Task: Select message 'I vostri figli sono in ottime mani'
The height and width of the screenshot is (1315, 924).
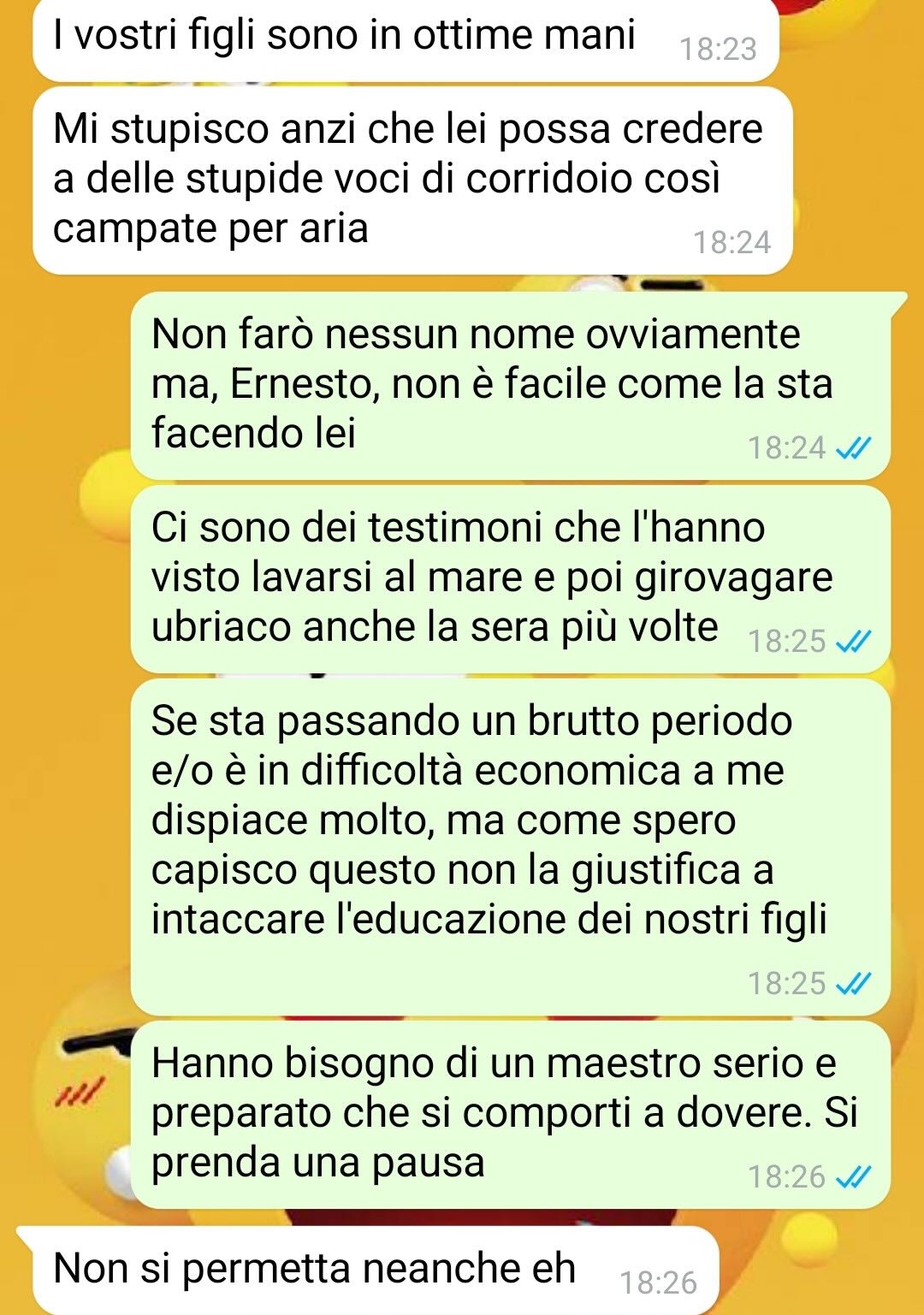Action: [x=406, y=39]
